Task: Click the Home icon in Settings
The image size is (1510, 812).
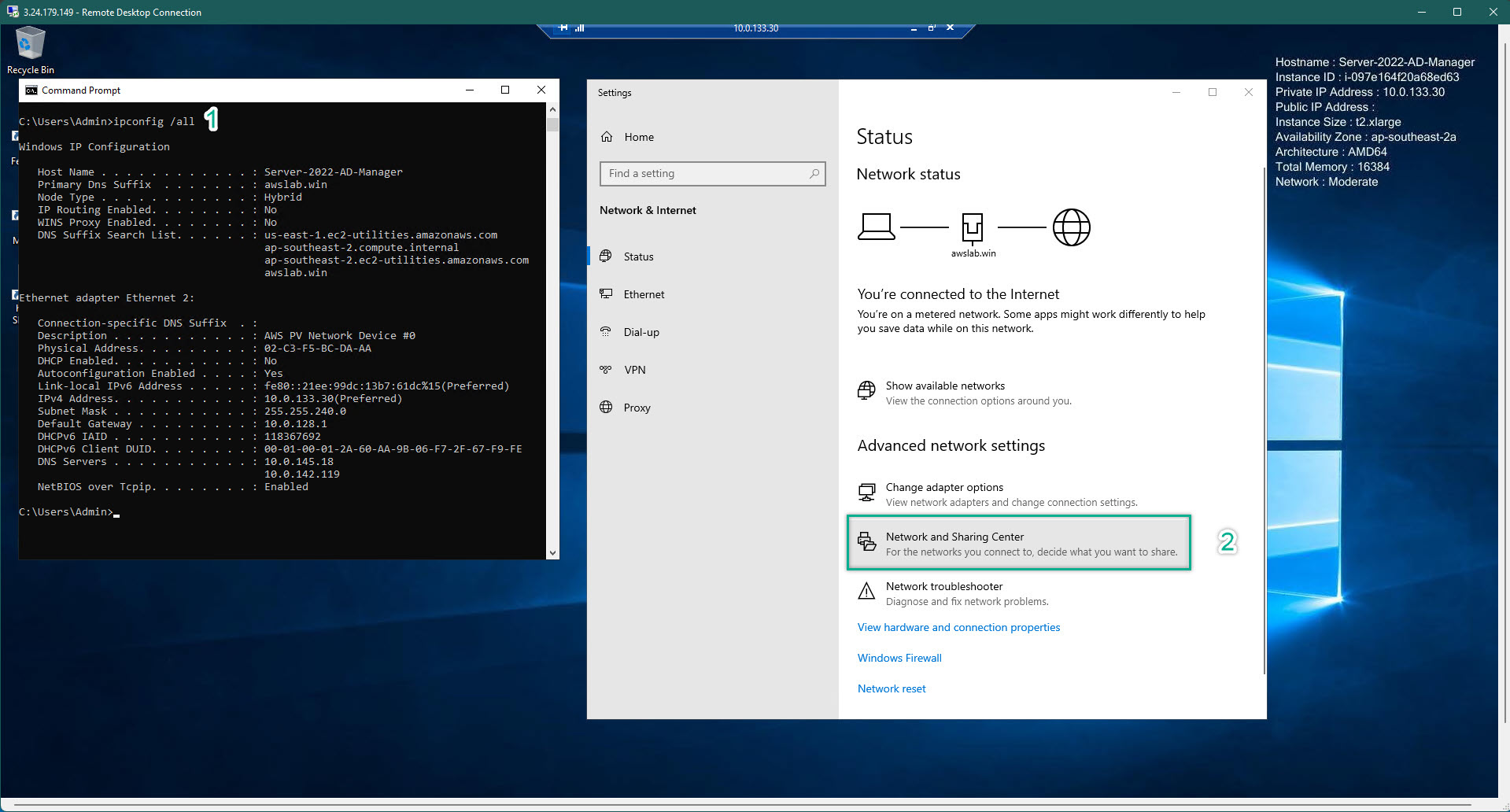Action: (607, 137)
